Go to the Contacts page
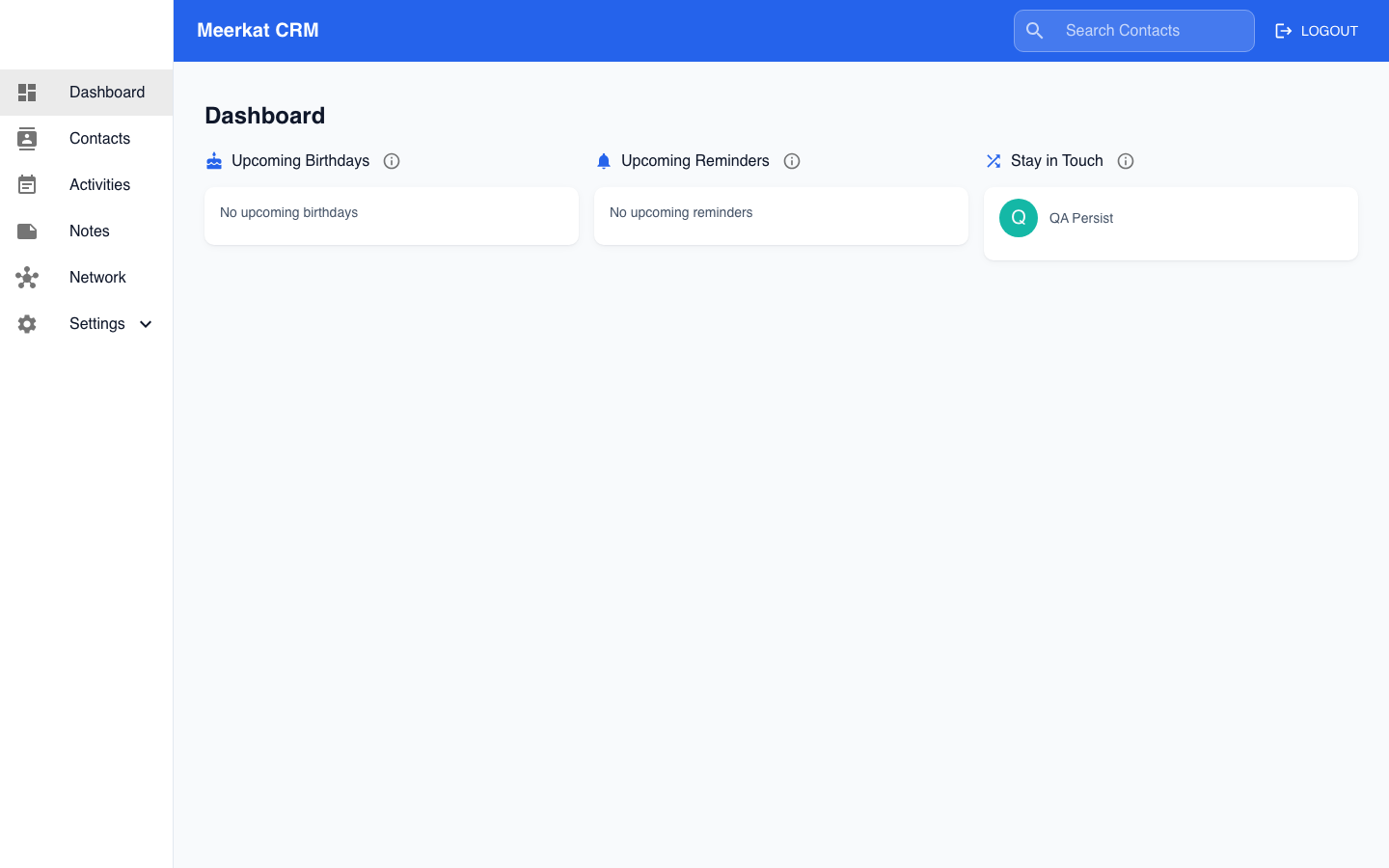The image size is (1389, 868). click(86, 139)
